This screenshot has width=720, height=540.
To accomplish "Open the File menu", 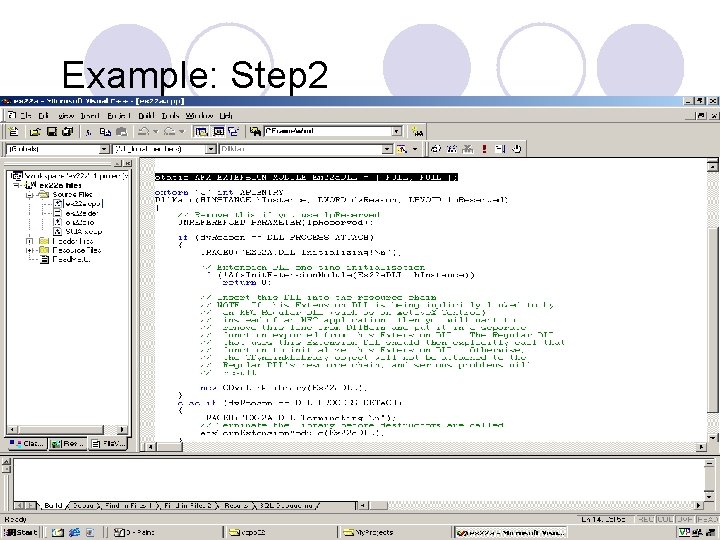I will (x=26, y=116).
